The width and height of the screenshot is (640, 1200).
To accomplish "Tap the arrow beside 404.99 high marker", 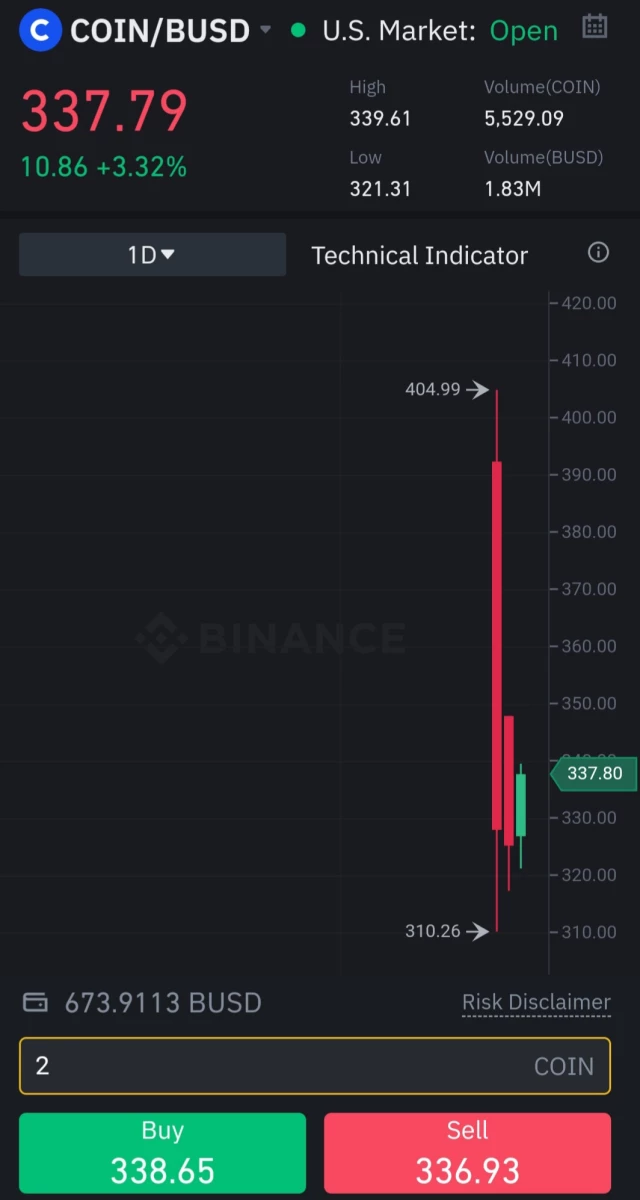I will pyautogui.click(x=478, y=389).
